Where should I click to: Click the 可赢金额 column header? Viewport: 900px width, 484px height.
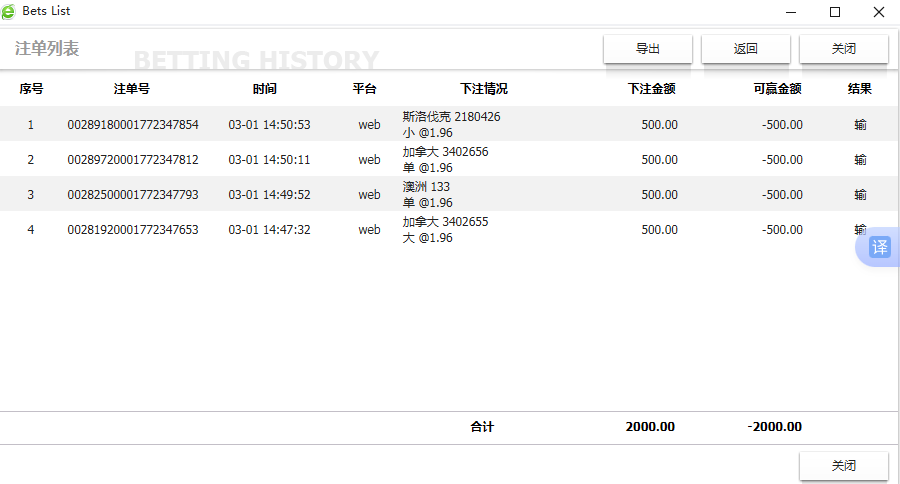777,89
